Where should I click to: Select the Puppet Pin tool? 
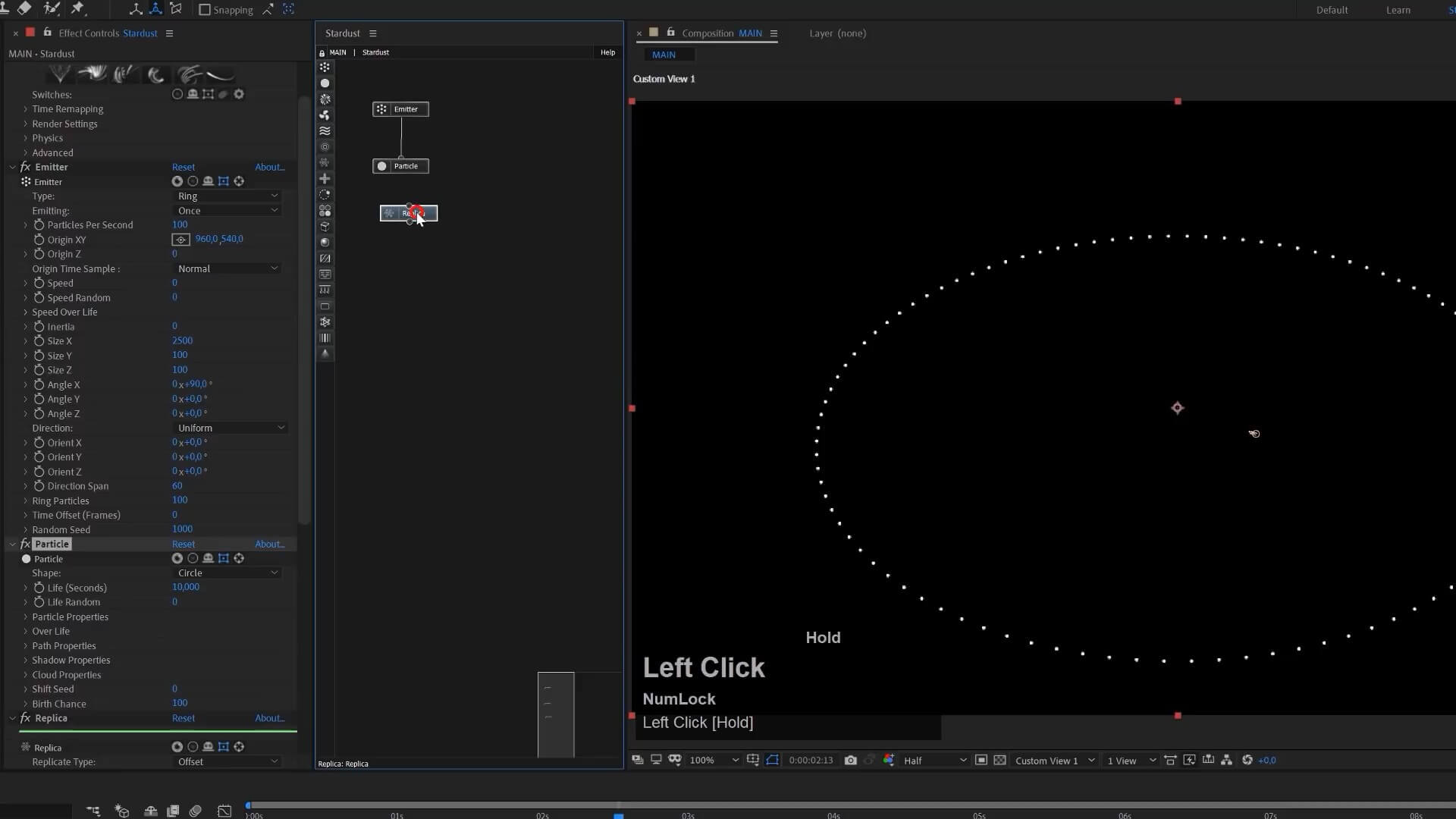click(77, 8)
